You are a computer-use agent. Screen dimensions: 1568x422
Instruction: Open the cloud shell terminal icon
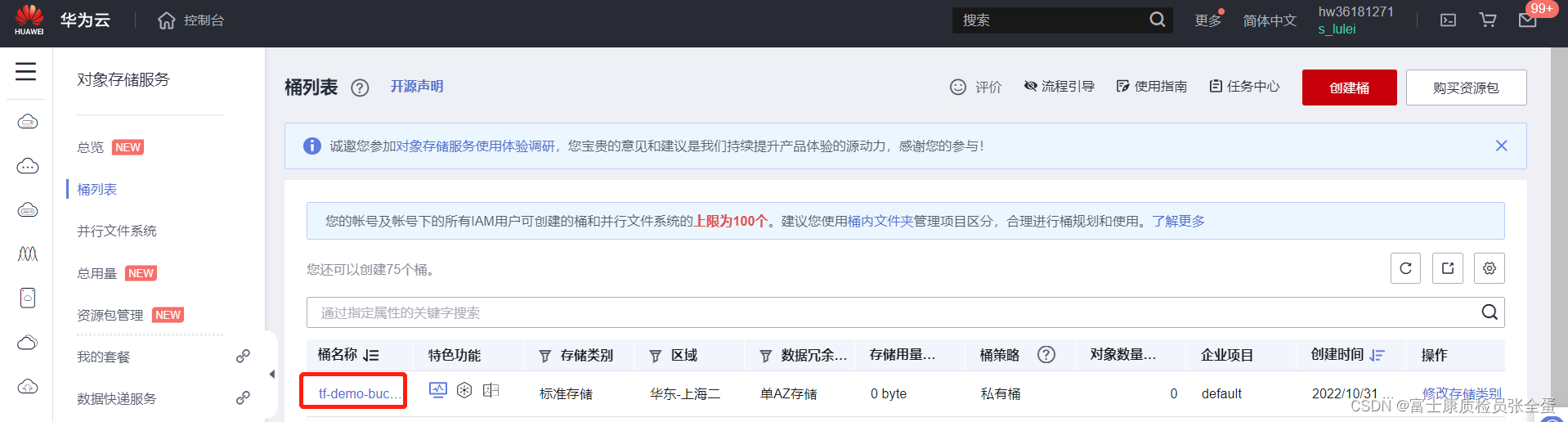[x=1448, y=20]
